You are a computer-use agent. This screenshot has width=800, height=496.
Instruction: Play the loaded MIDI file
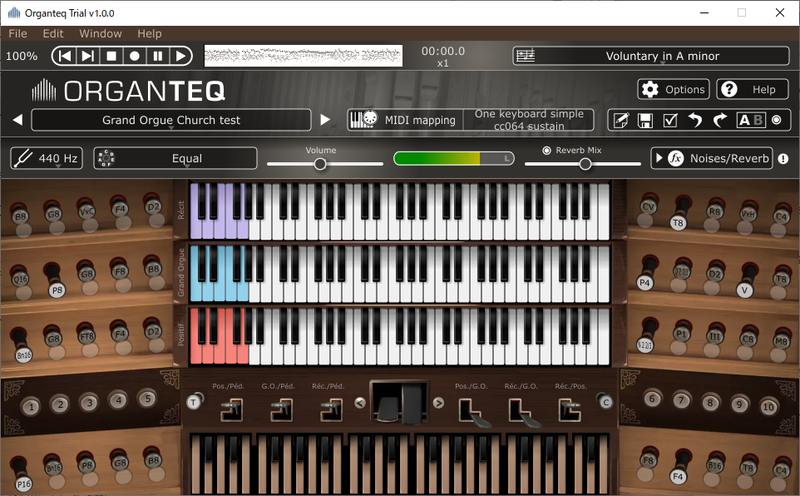click(x=180, y=56)
